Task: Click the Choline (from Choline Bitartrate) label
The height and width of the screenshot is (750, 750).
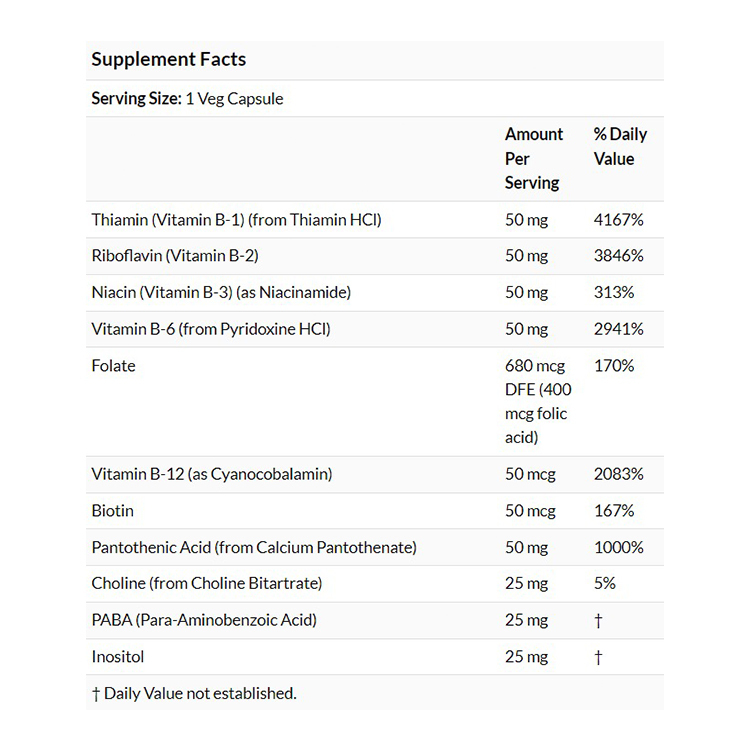Action: pyautogui.click(x=206, y=583)
